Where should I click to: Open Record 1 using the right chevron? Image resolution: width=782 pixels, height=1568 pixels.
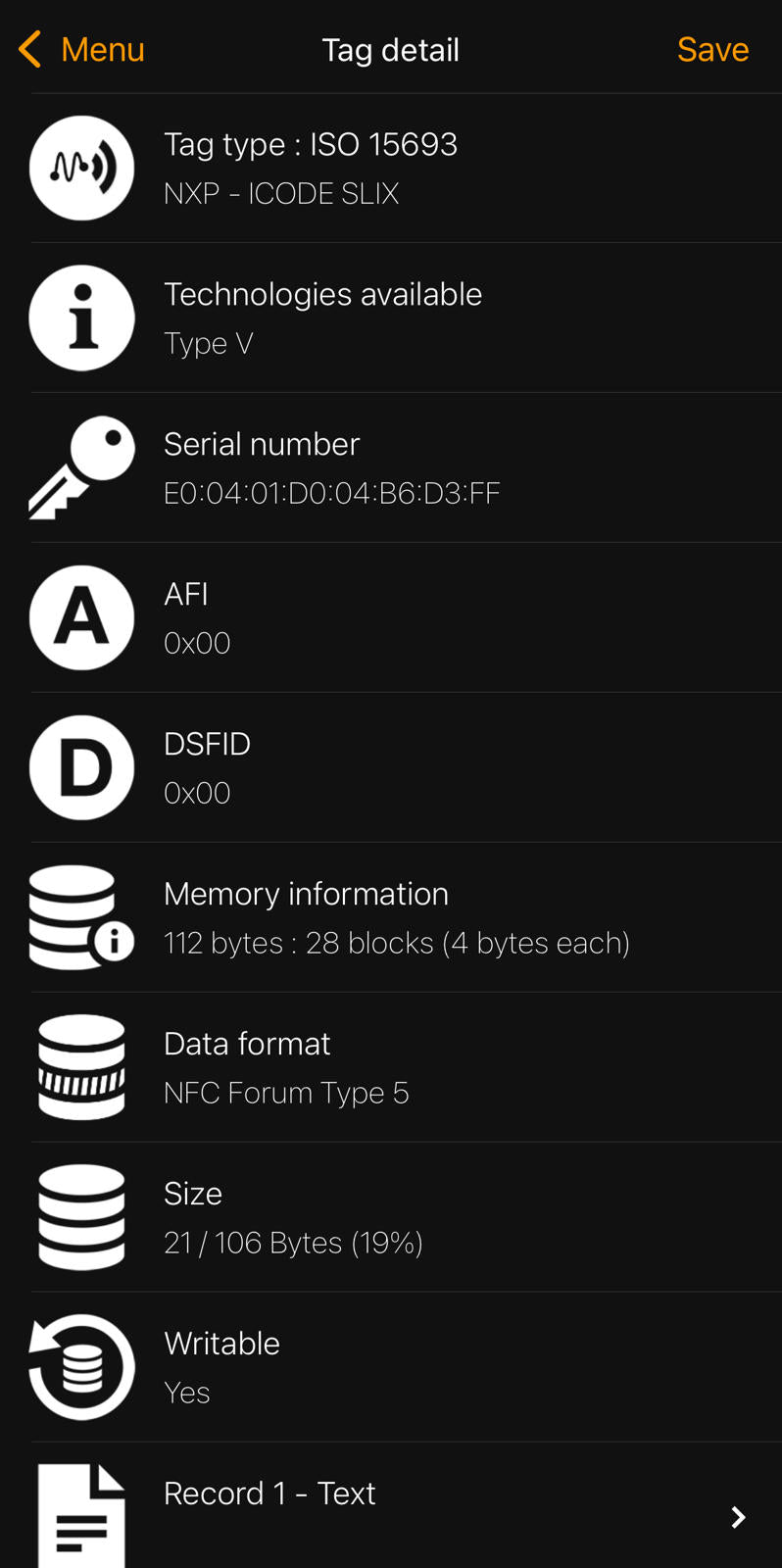[738, 1517]
